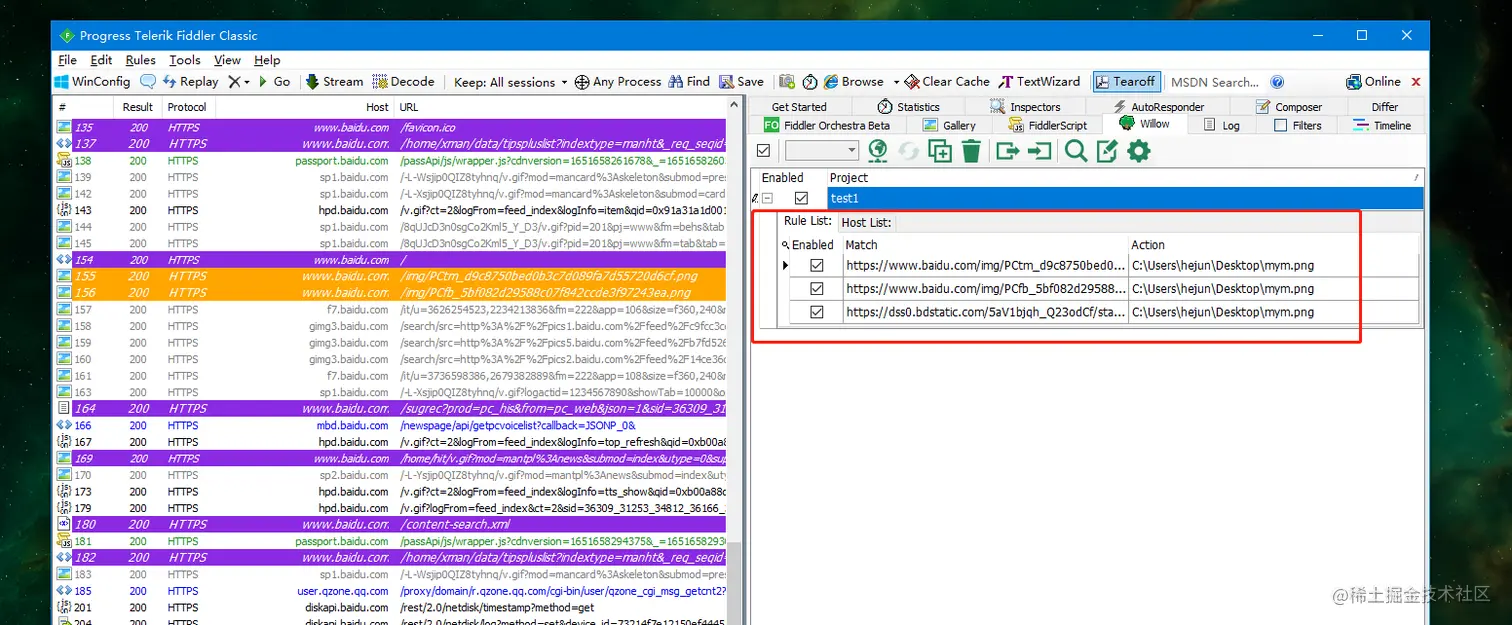Save sessions with Save button
Viewport: 1512px width, 625px height.
[x=741, y=82]
